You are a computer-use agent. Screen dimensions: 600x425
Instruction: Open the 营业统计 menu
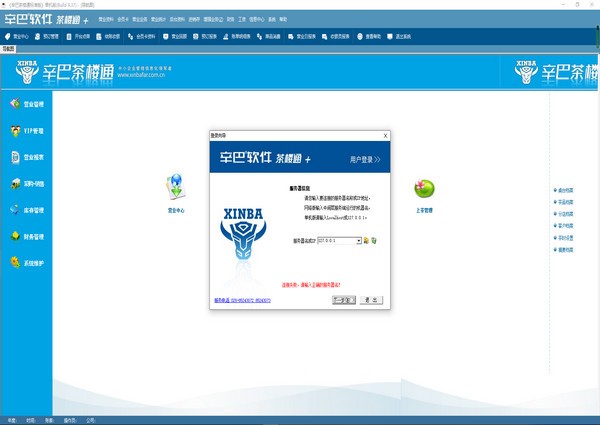coord(158,19)
